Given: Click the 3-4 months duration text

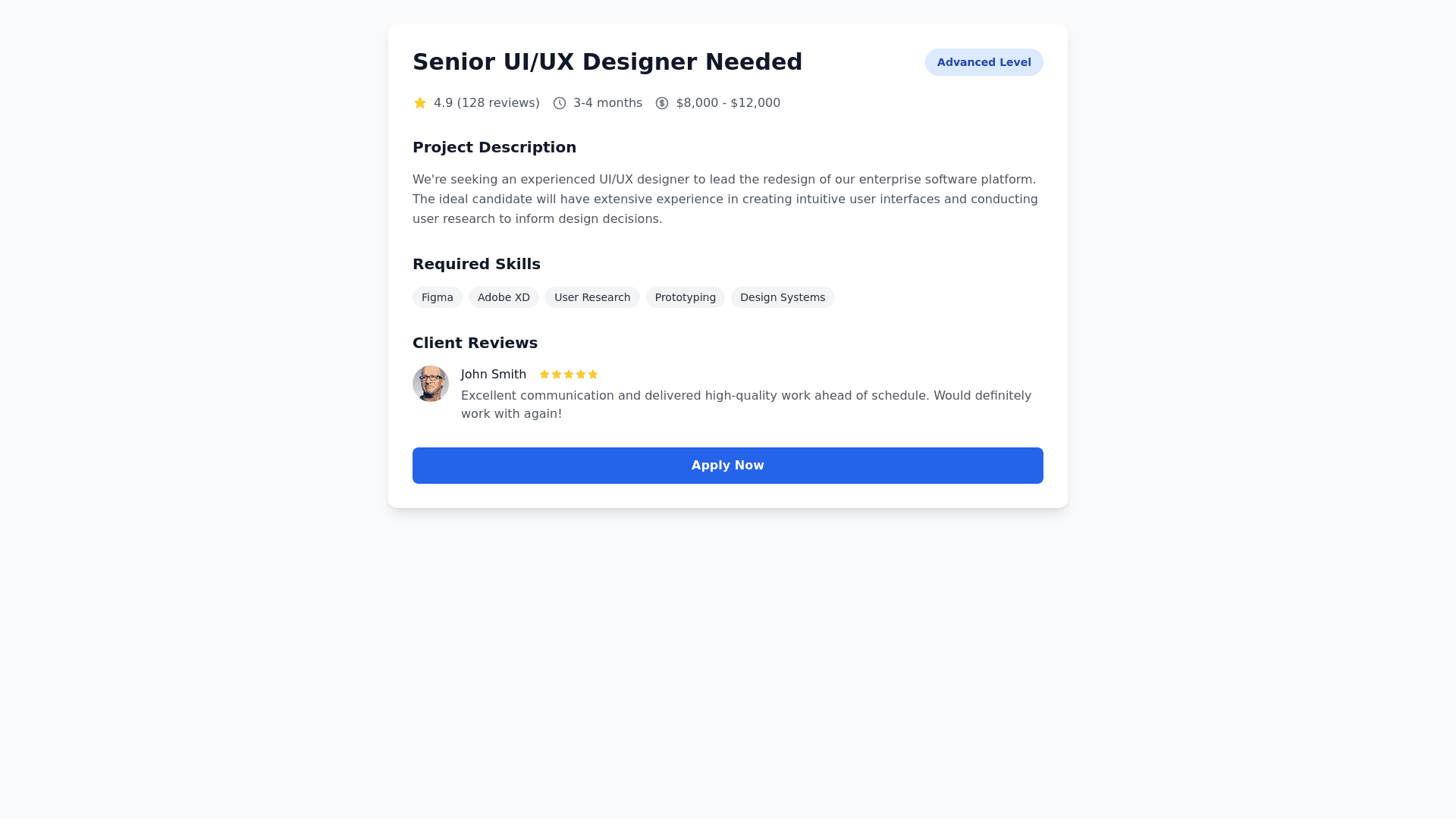Looking at the screenshot, I should coord(607,103).
